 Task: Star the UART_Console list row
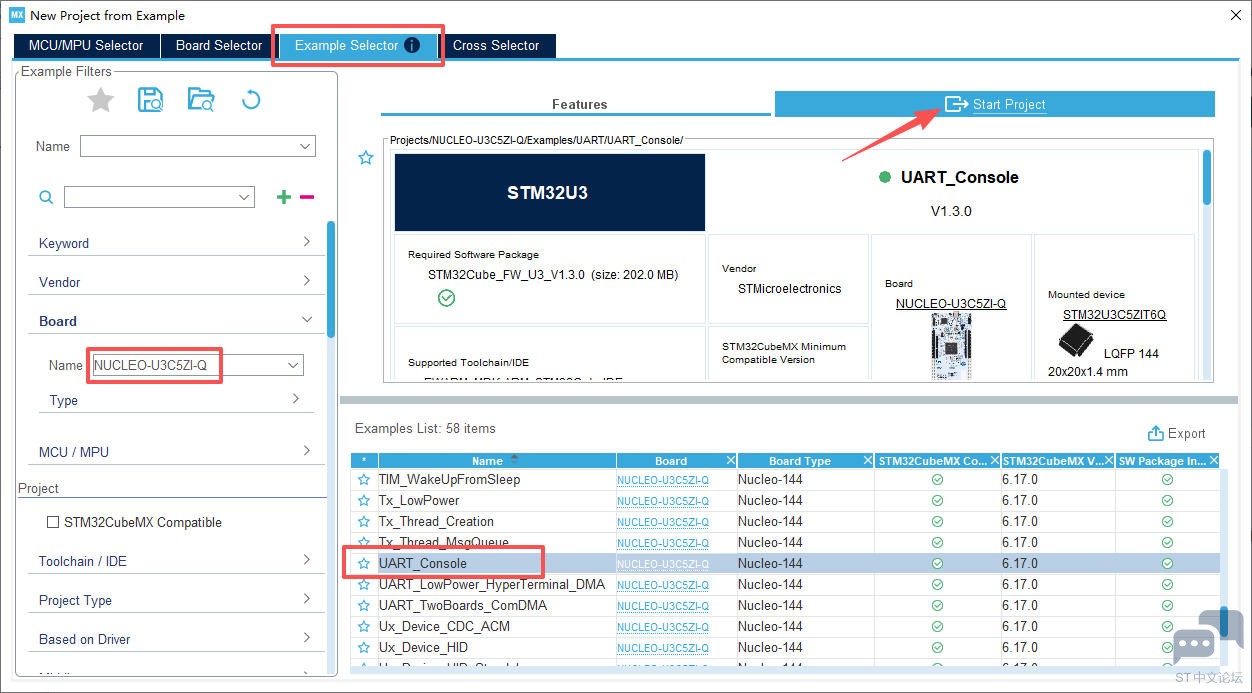coord(364,563)
